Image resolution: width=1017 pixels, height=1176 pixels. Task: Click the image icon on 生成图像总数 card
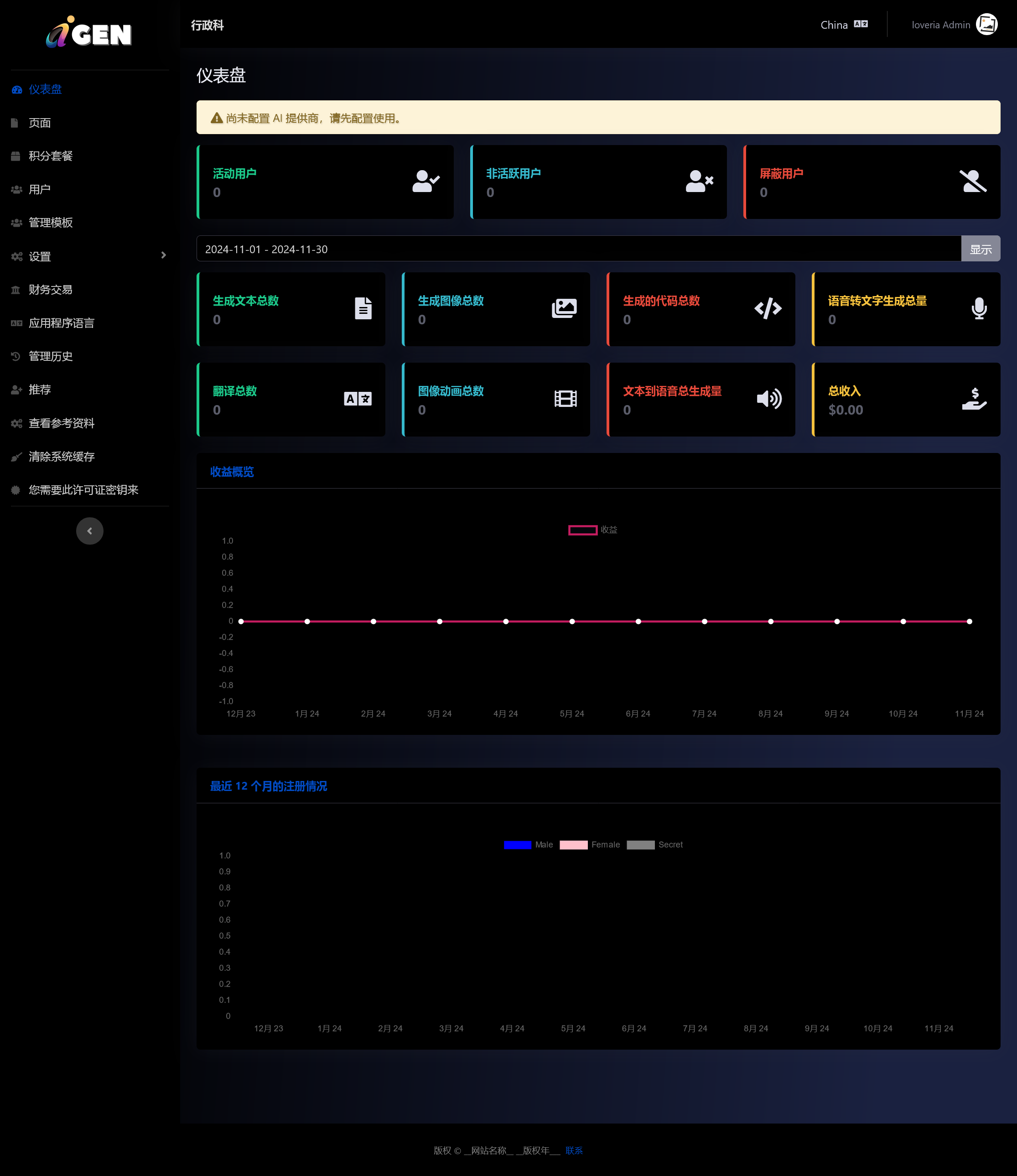click(565, 308)
